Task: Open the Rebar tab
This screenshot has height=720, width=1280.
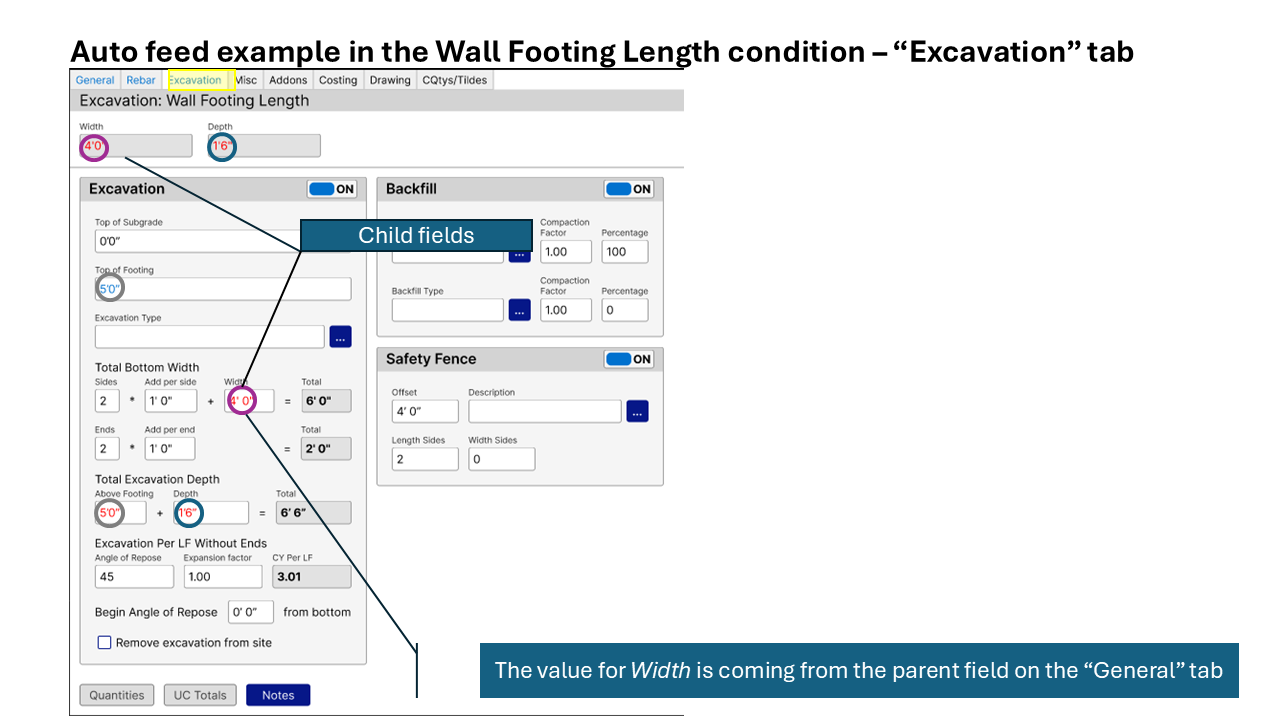Action: [141, 80]
